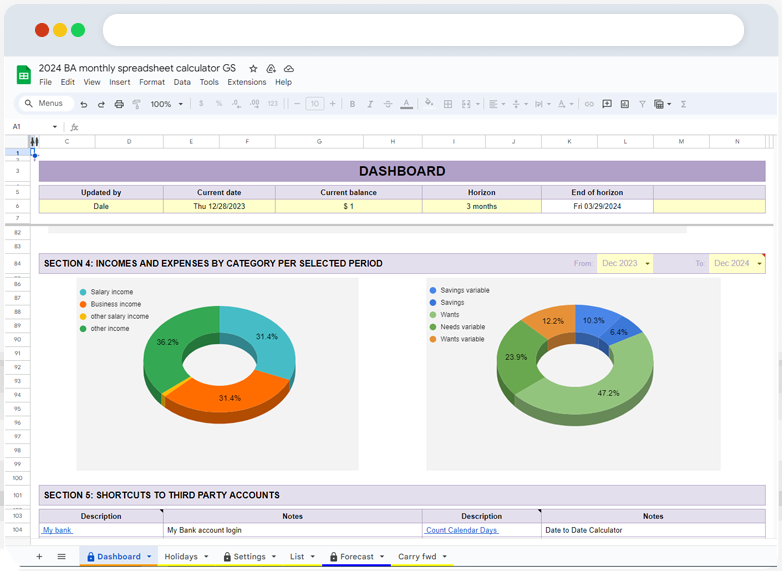
Task: Open the text rotation dropdown
Action: coord(565,104)
